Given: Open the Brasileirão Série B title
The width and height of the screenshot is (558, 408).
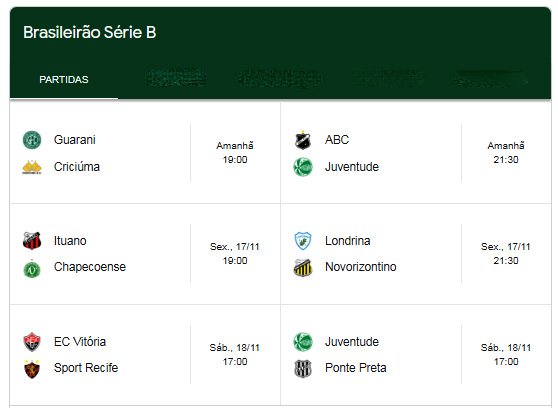Looking at the screenshot, I should 90,32.
